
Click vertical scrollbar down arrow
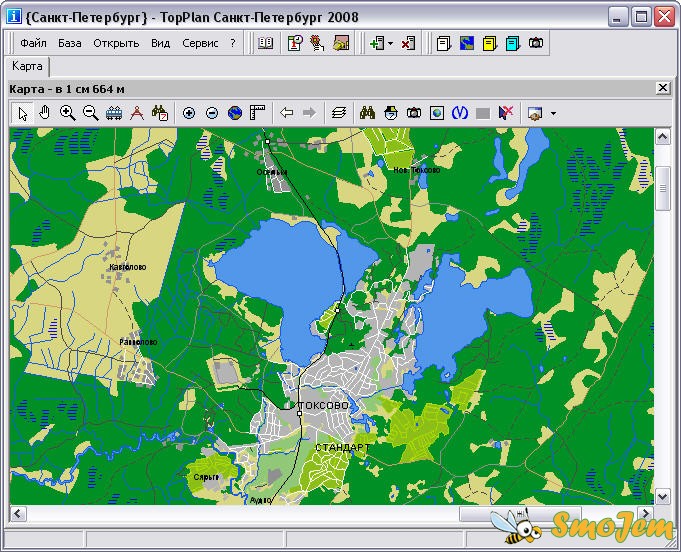(662, 496)
